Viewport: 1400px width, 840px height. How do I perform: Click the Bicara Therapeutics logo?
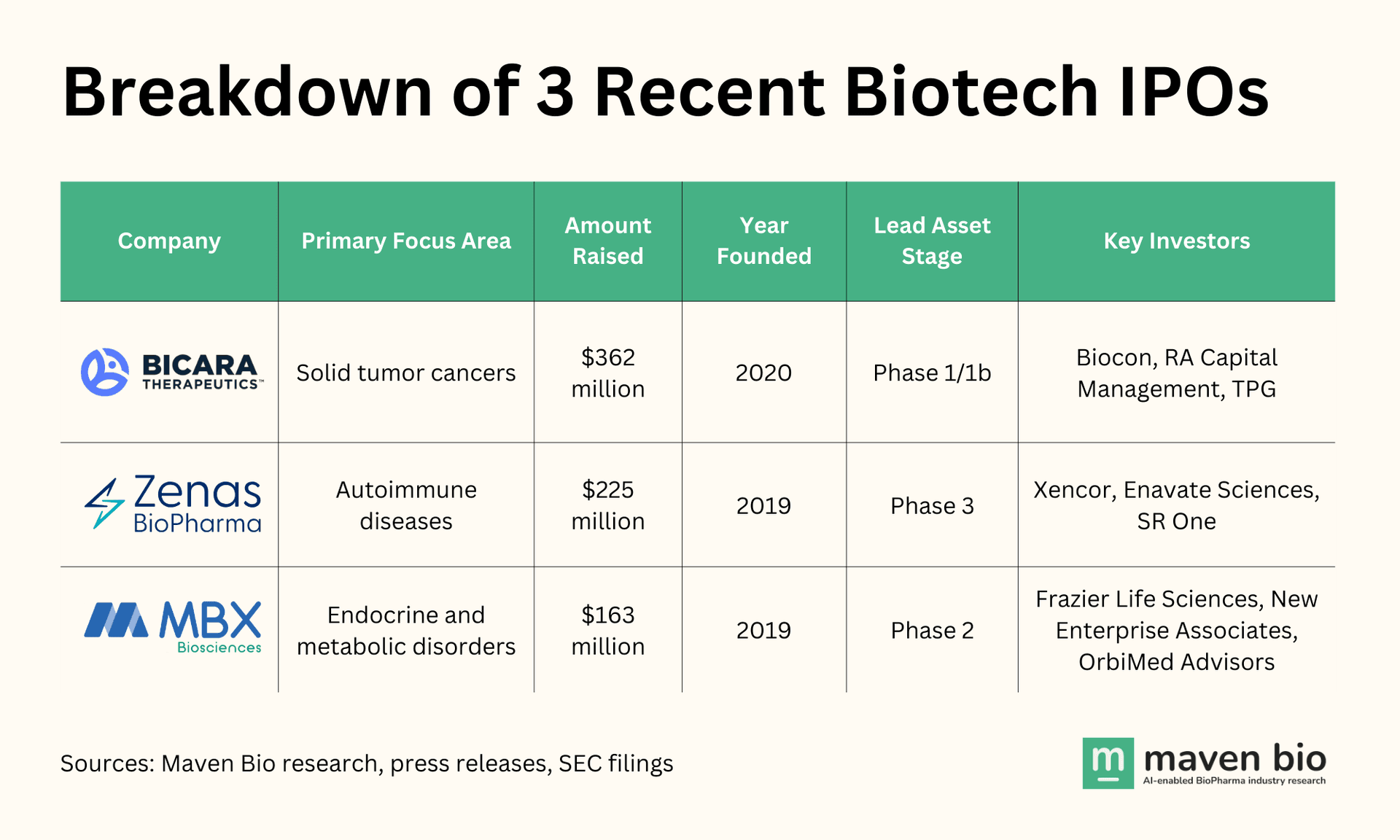171,372
